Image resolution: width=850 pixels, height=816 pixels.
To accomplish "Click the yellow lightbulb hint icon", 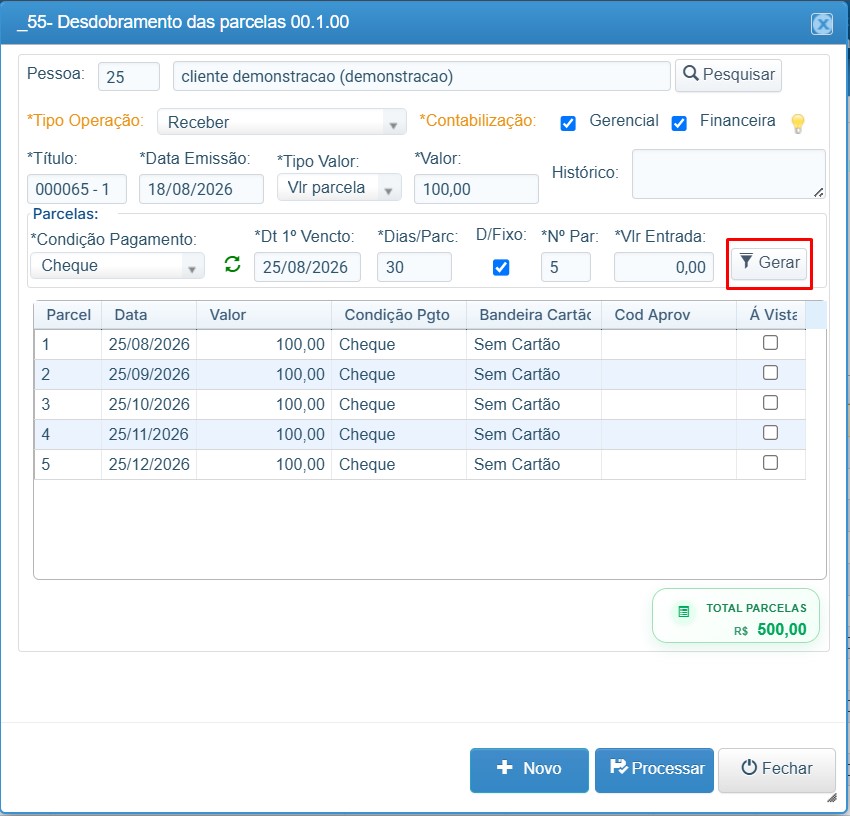I will tap(797, 124).
